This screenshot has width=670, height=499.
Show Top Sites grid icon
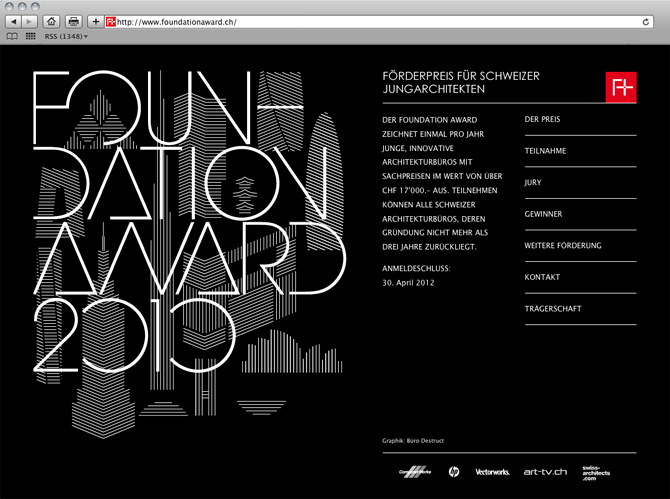(30, 37)
